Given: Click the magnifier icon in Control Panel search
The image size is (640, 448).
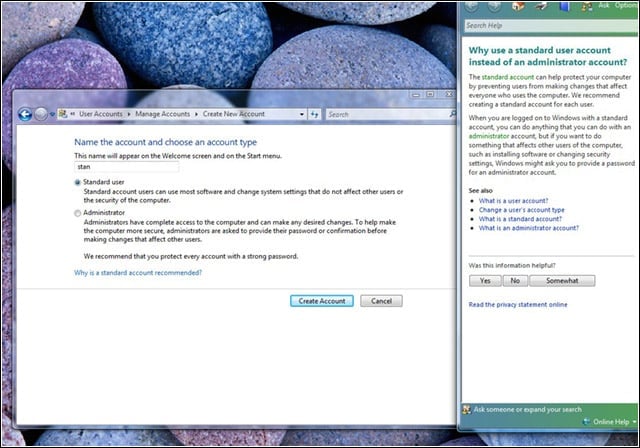Looking at the screenshot, I should pos(452,114).
